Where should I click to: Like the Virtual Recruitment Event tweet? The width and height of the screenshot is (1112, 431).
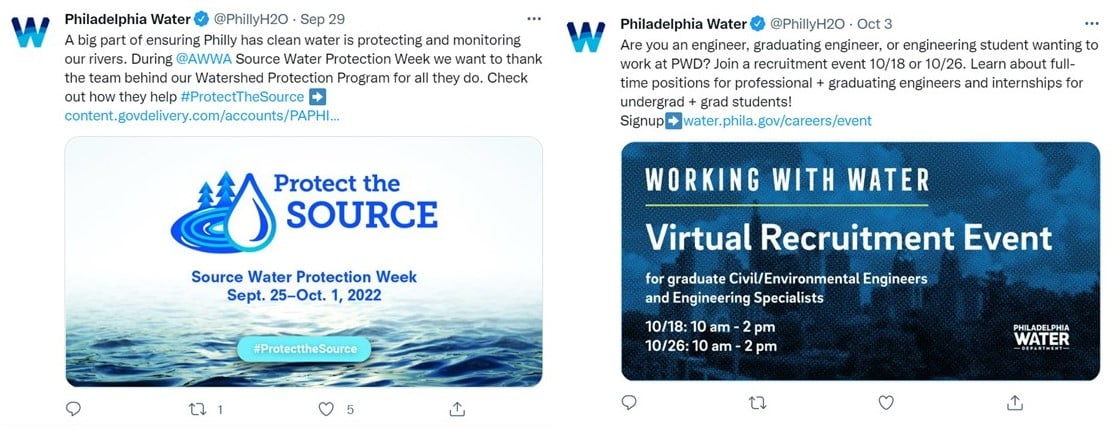[x=885, y=402]
